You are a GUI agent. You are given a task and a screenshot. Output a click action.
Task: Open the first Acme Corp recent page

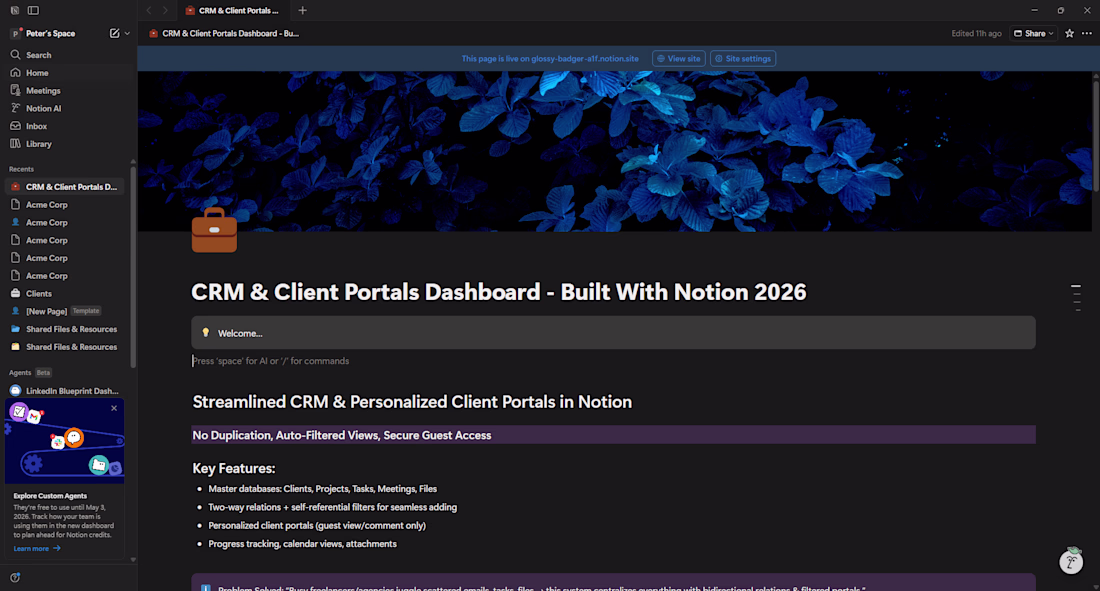tap(65, 205)
